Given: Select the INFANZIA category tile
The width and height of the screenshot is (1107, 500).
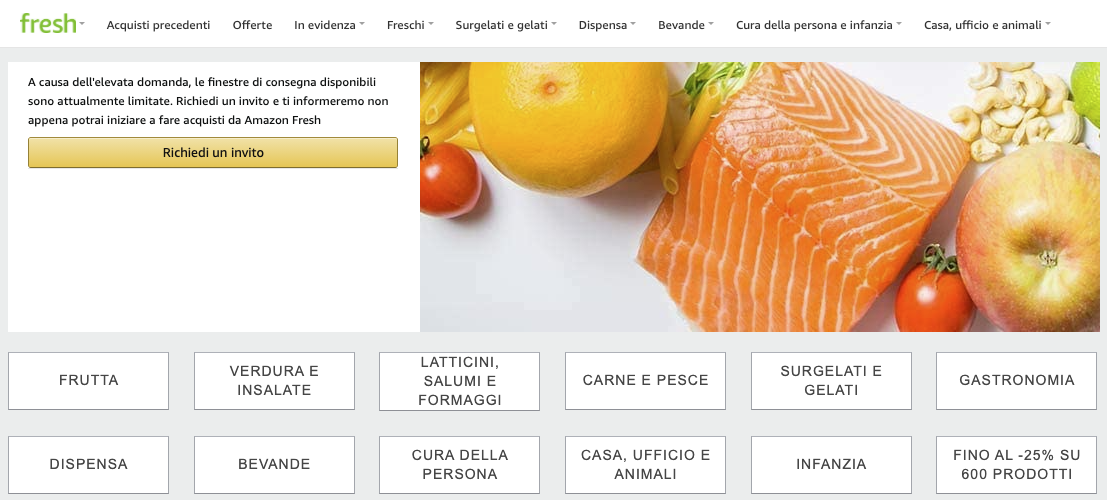Looking at the screenshot, I should (x=831, y=465).
